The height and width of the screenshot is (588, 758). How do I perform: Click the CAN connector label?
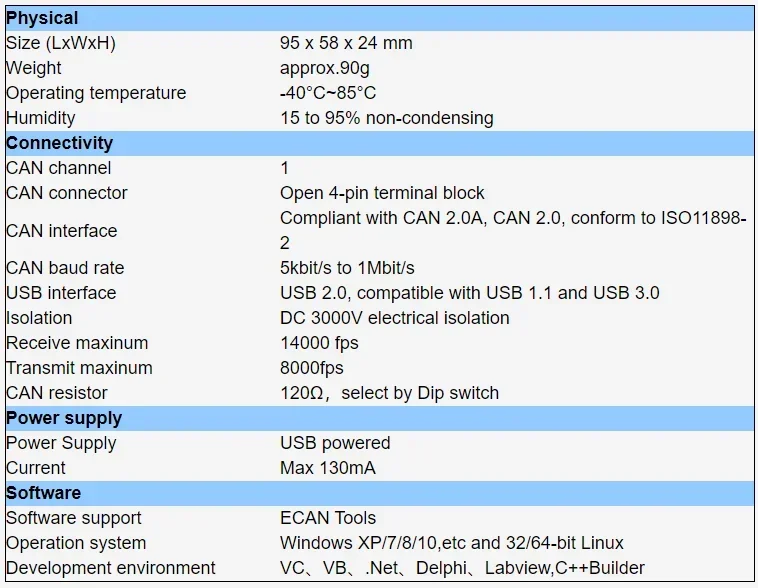67,193
